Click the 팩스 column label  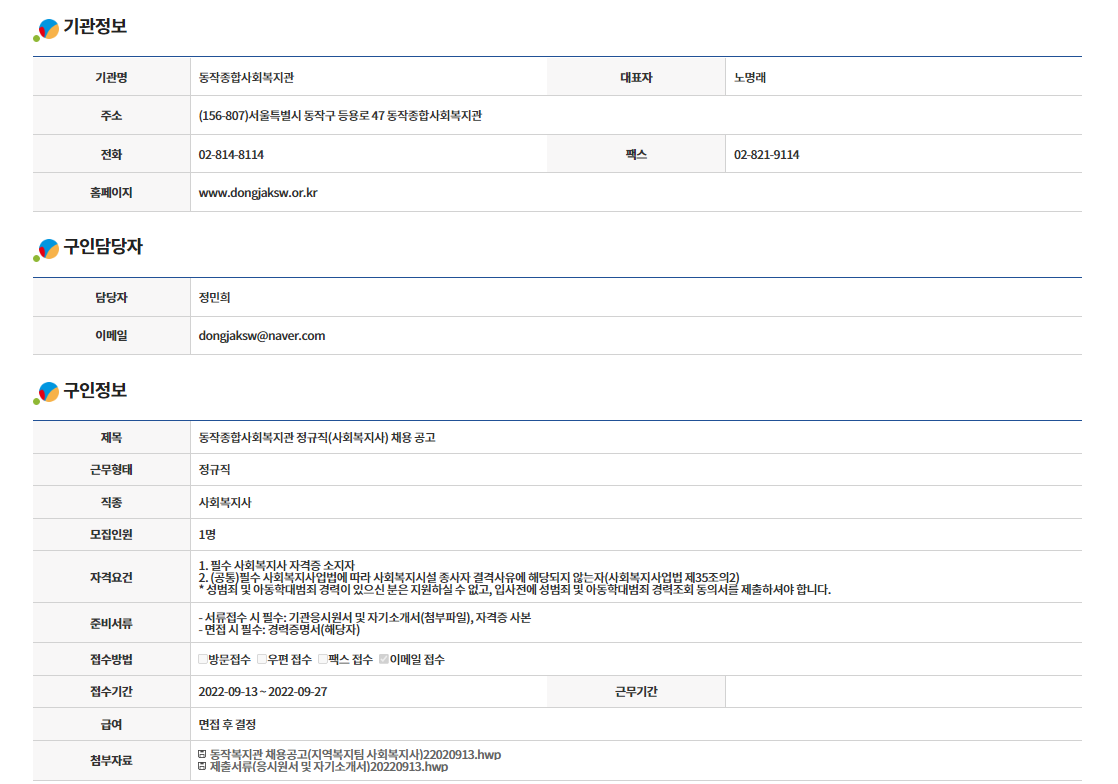[x=636, y=155]
